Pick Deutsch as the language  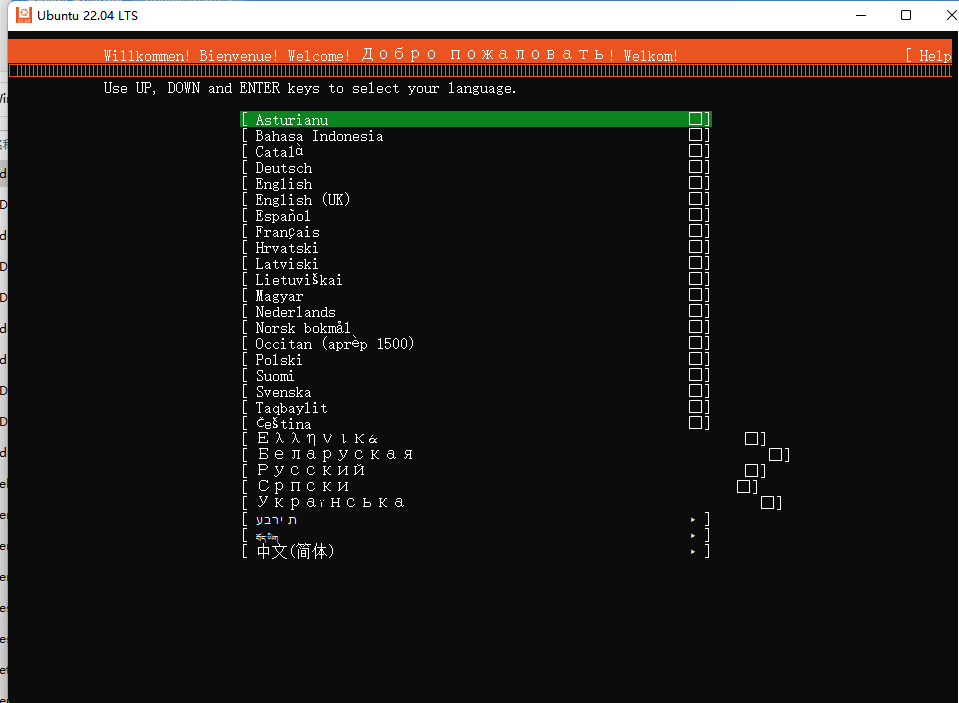(476, 167)
